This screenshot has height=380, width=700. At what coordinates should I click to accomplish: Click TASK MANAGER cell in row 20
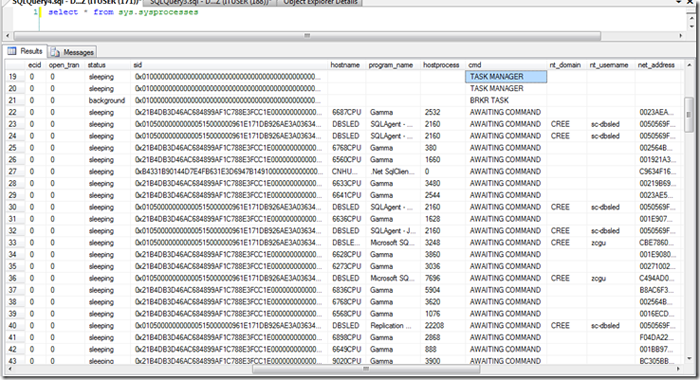506,88
